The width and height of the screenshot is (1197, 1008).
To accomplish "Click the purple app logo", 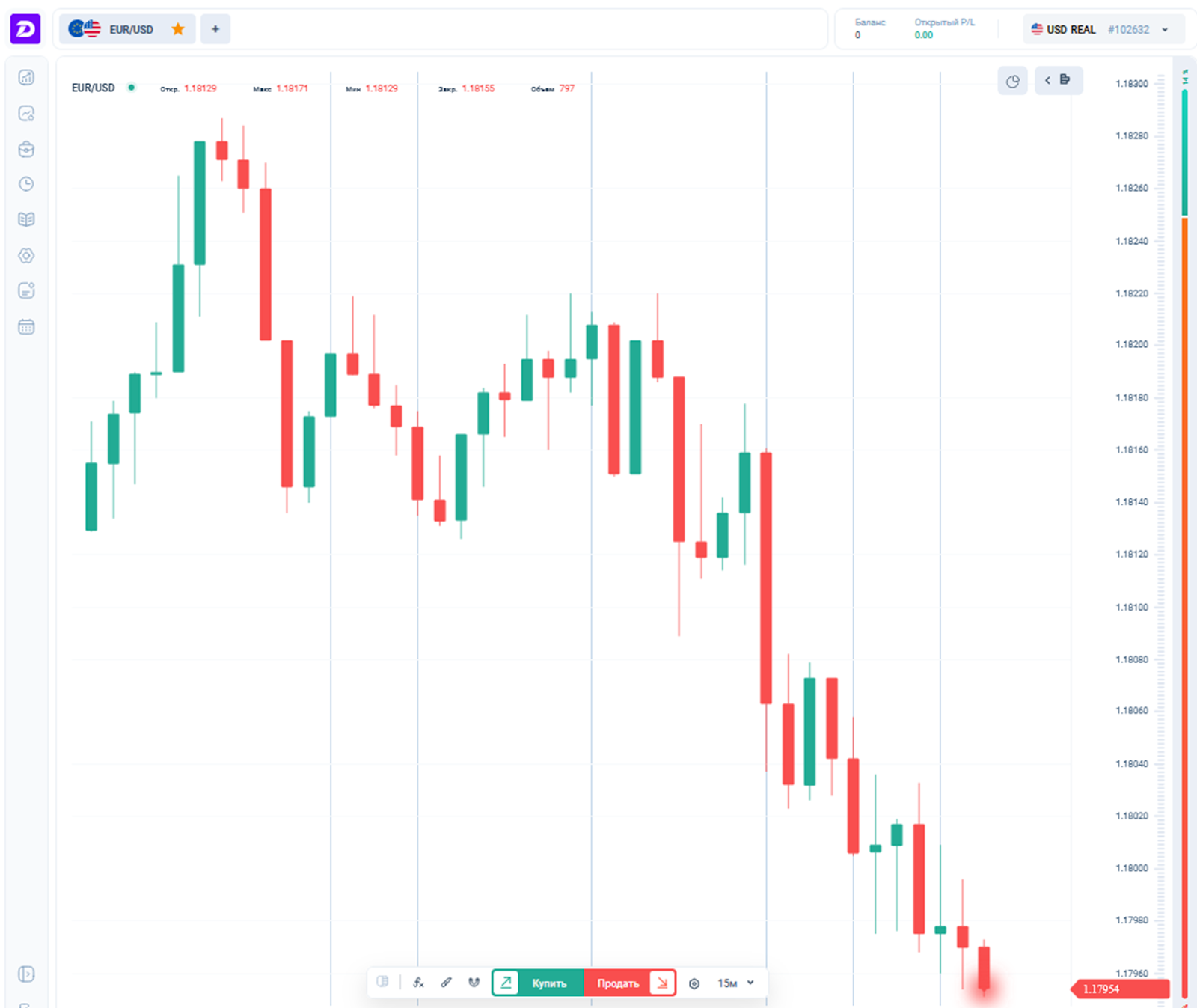I will coord(25,29).
